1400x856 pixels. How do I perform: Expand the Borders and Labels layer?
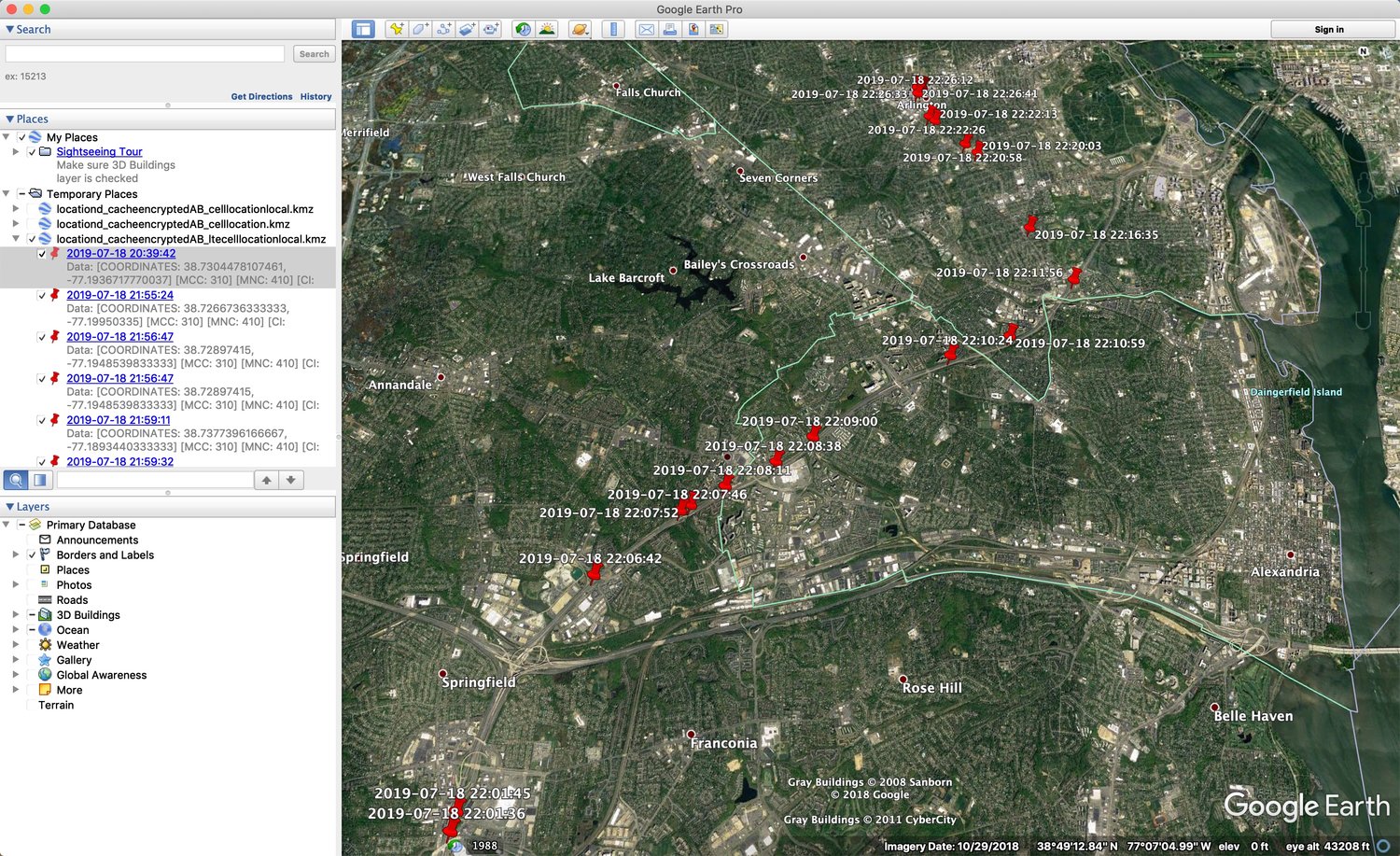pyautogui.click(x=16, y=554)
